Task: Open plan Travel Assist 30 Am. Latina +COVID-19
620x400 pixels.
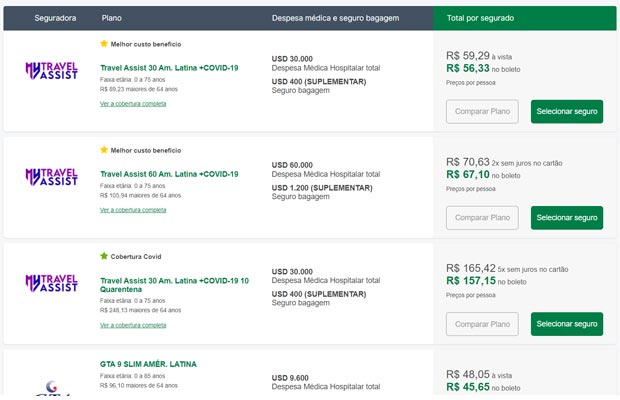Action: click(x=169, y=68)
